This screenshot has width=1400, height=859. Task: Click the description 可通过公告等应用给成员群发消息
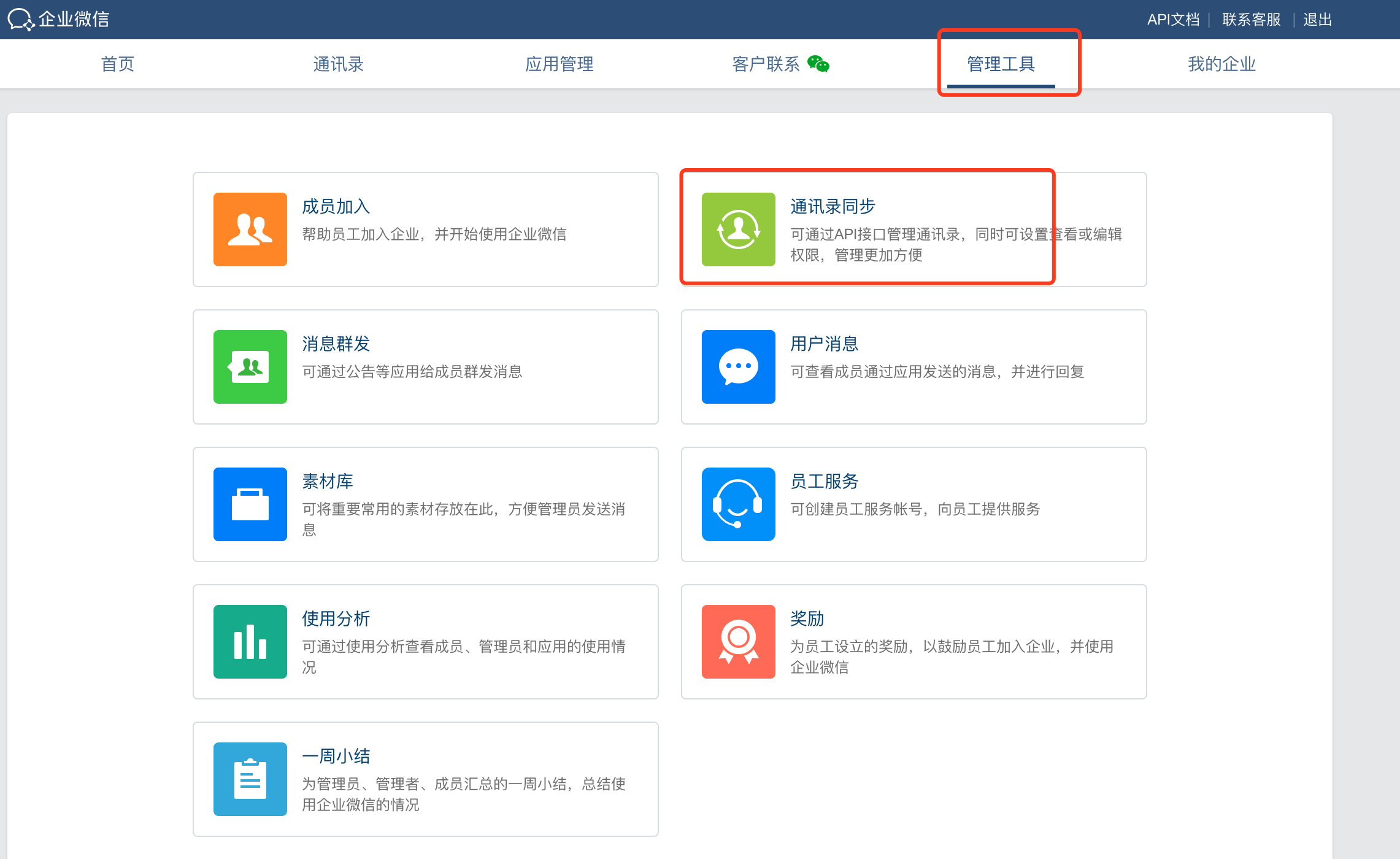point(412,372)
